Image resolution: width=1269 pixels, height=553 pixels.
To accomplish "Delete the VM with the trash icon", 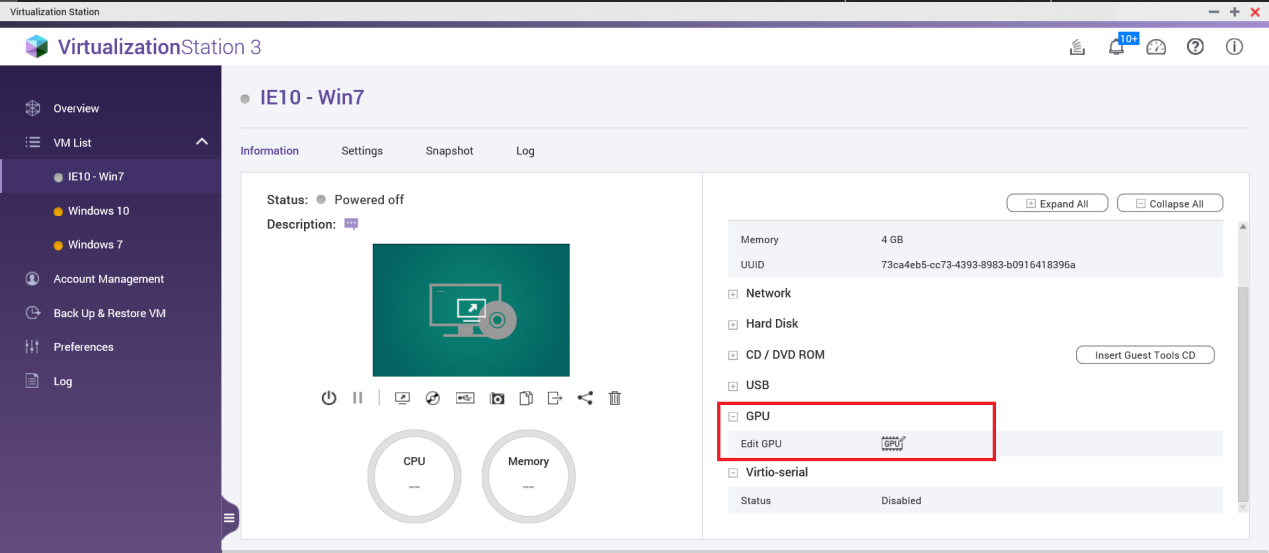I will pos(615,398).
